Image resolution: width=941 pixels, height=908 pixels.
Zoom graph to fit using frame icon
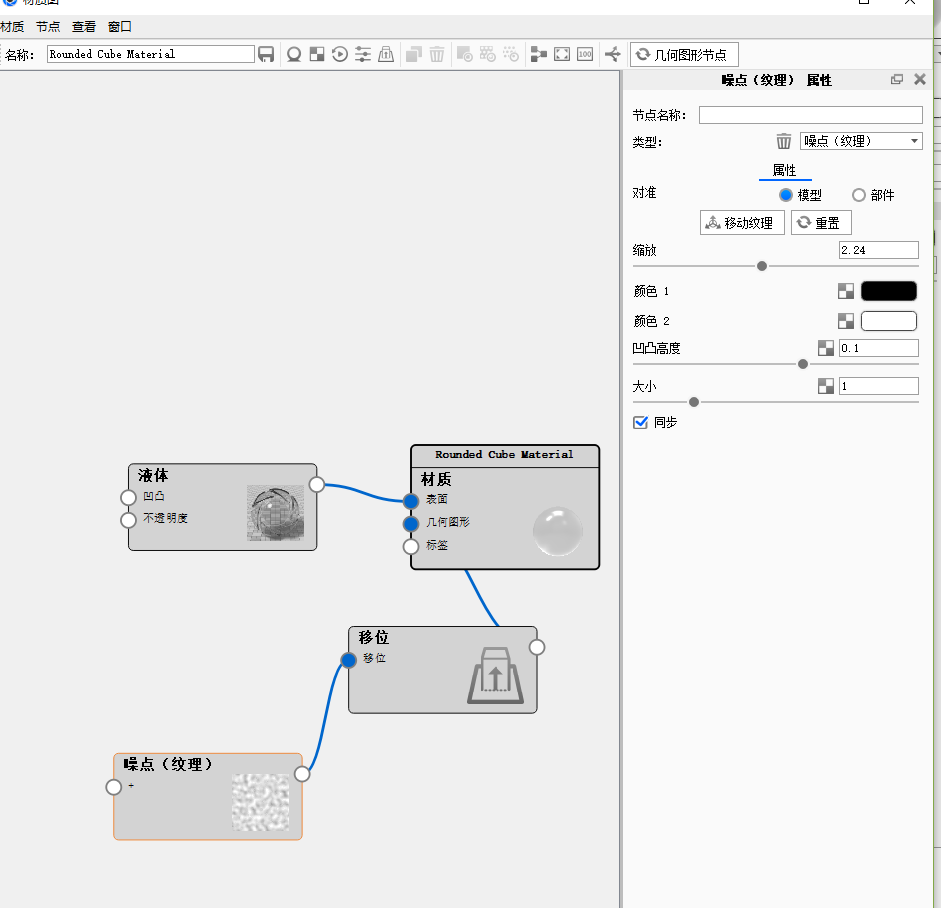[562, 55]
